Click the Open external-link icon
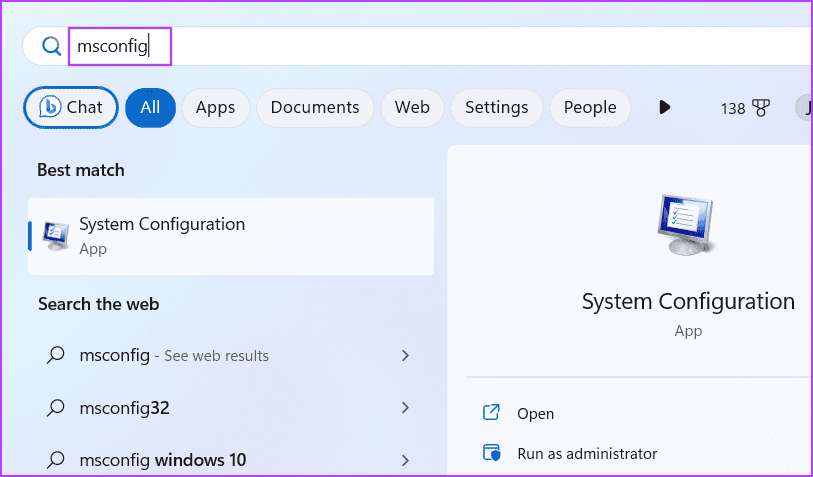 (x=491, y=412)
